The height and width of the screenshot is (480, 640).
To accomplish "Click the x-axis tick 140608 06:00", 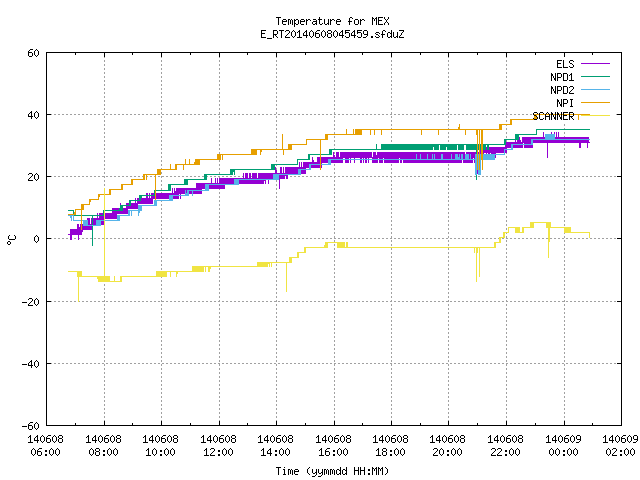I will pyautogui.click(x=46, y=446).
